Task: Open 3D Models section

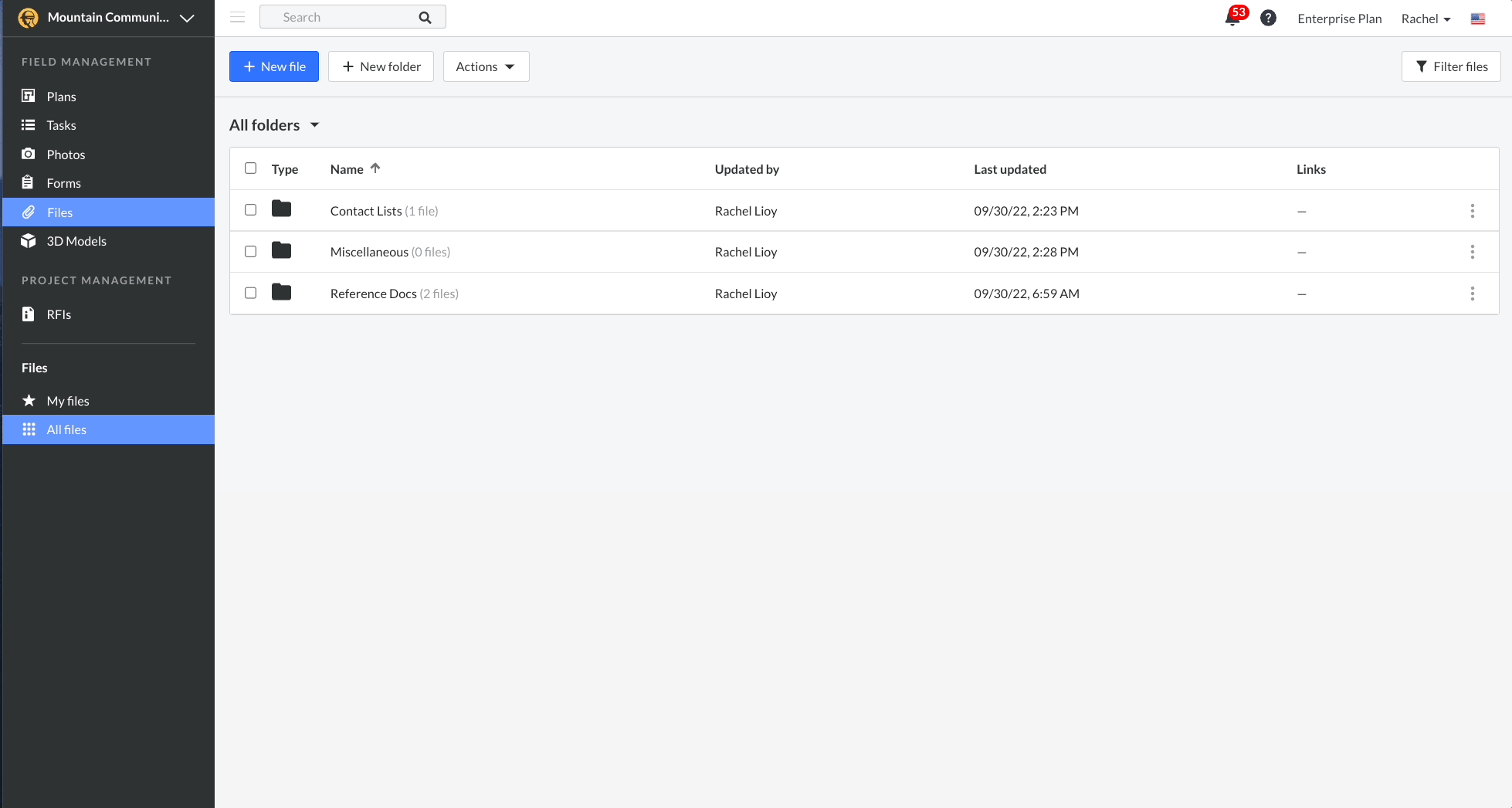Action: click(76, 241)
